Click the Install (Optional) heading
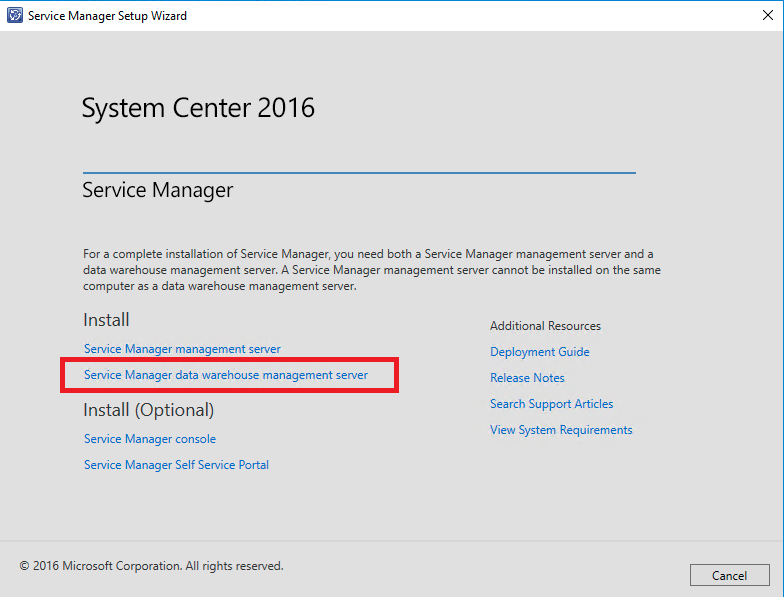The width and height of the screenshot is (784, 597). click(149, 410)
